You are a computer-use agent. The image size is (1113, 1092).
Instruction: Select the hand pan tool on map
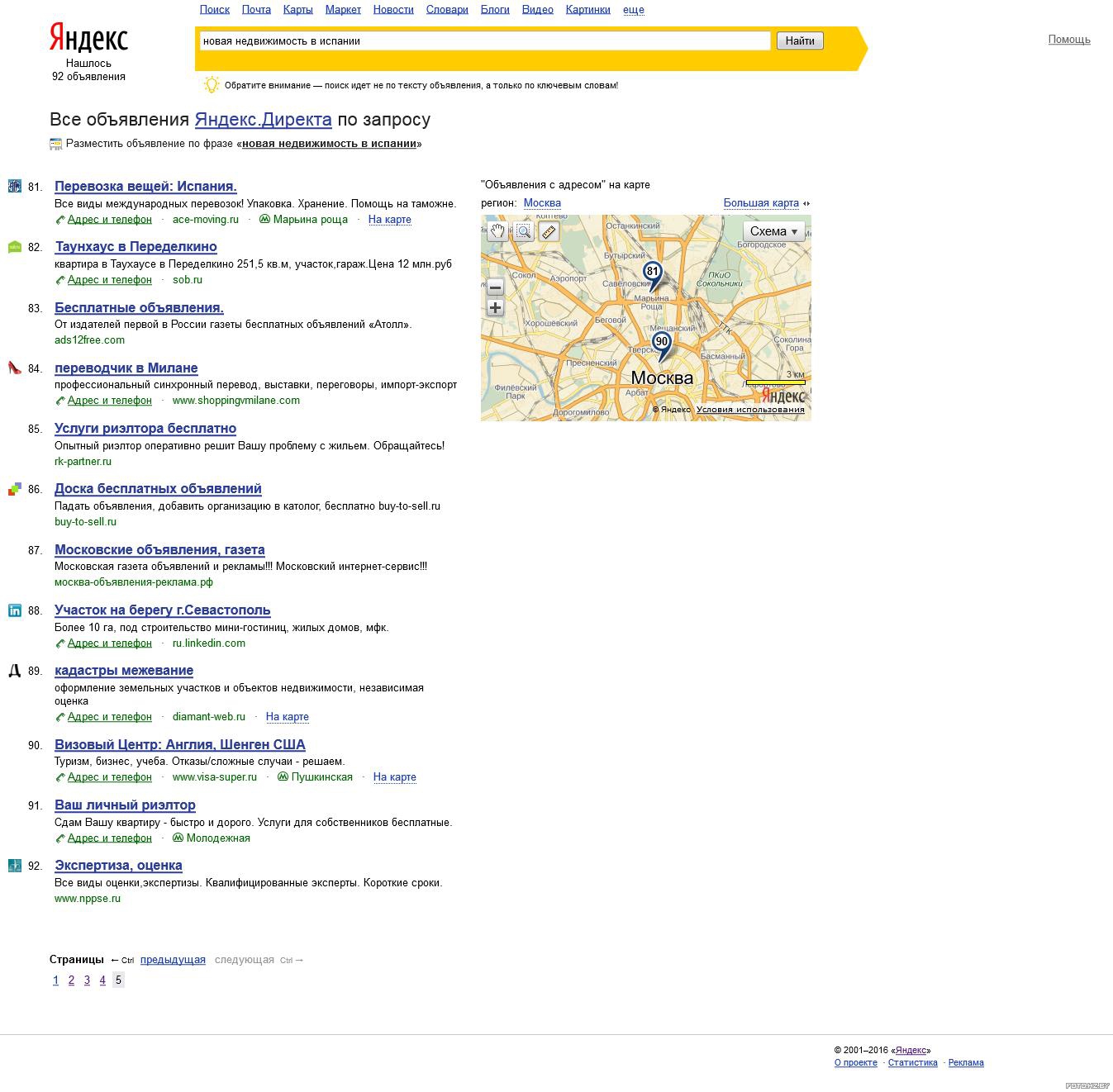tap(497, 231)
